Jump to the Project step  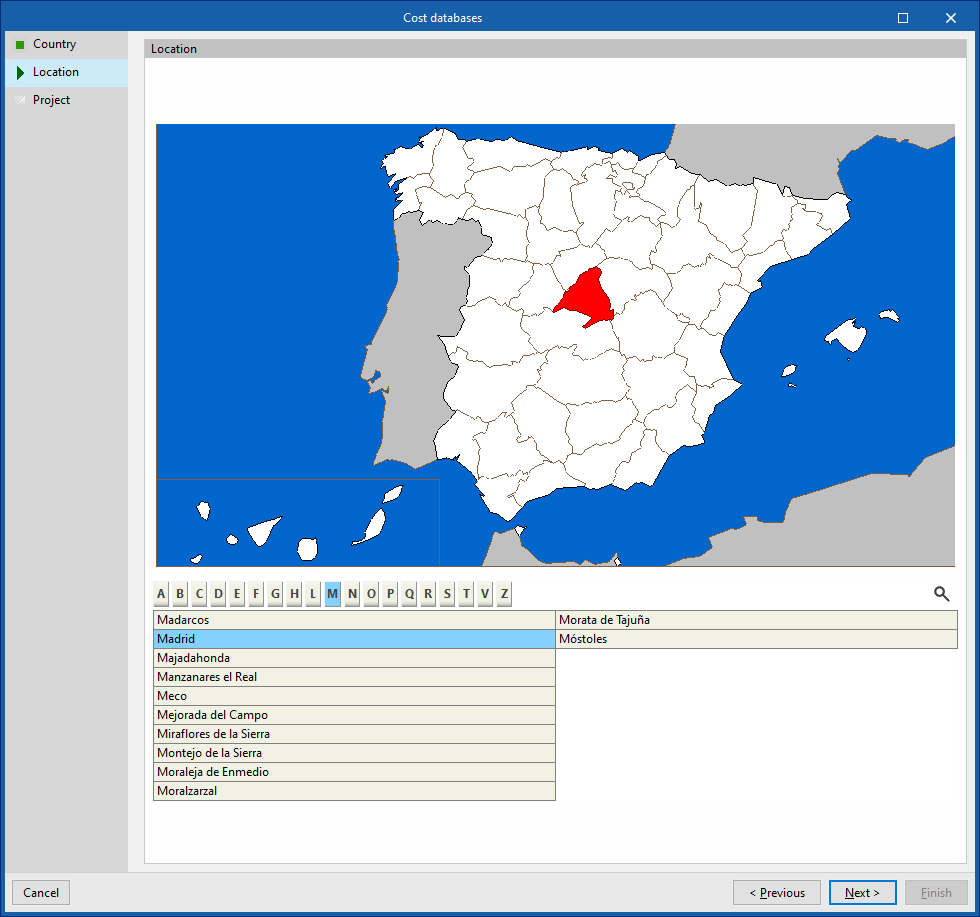click(67, 100)
